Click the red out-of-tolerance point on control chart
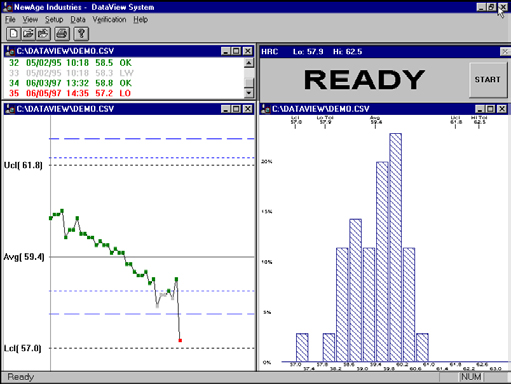This screenshot has width=511, height=384. click(180, 340)
